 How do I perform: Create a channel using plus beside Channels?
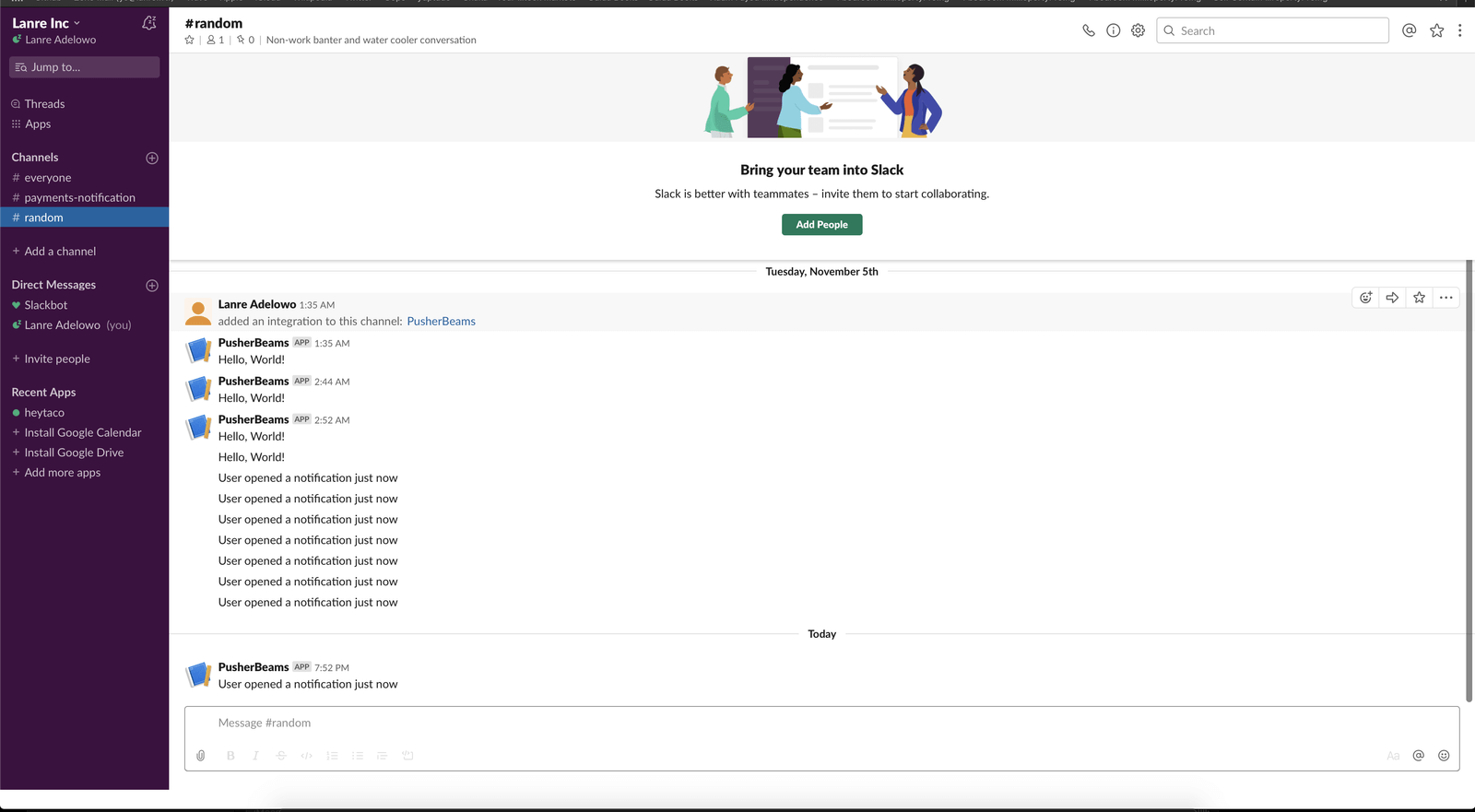coord(152,158)
